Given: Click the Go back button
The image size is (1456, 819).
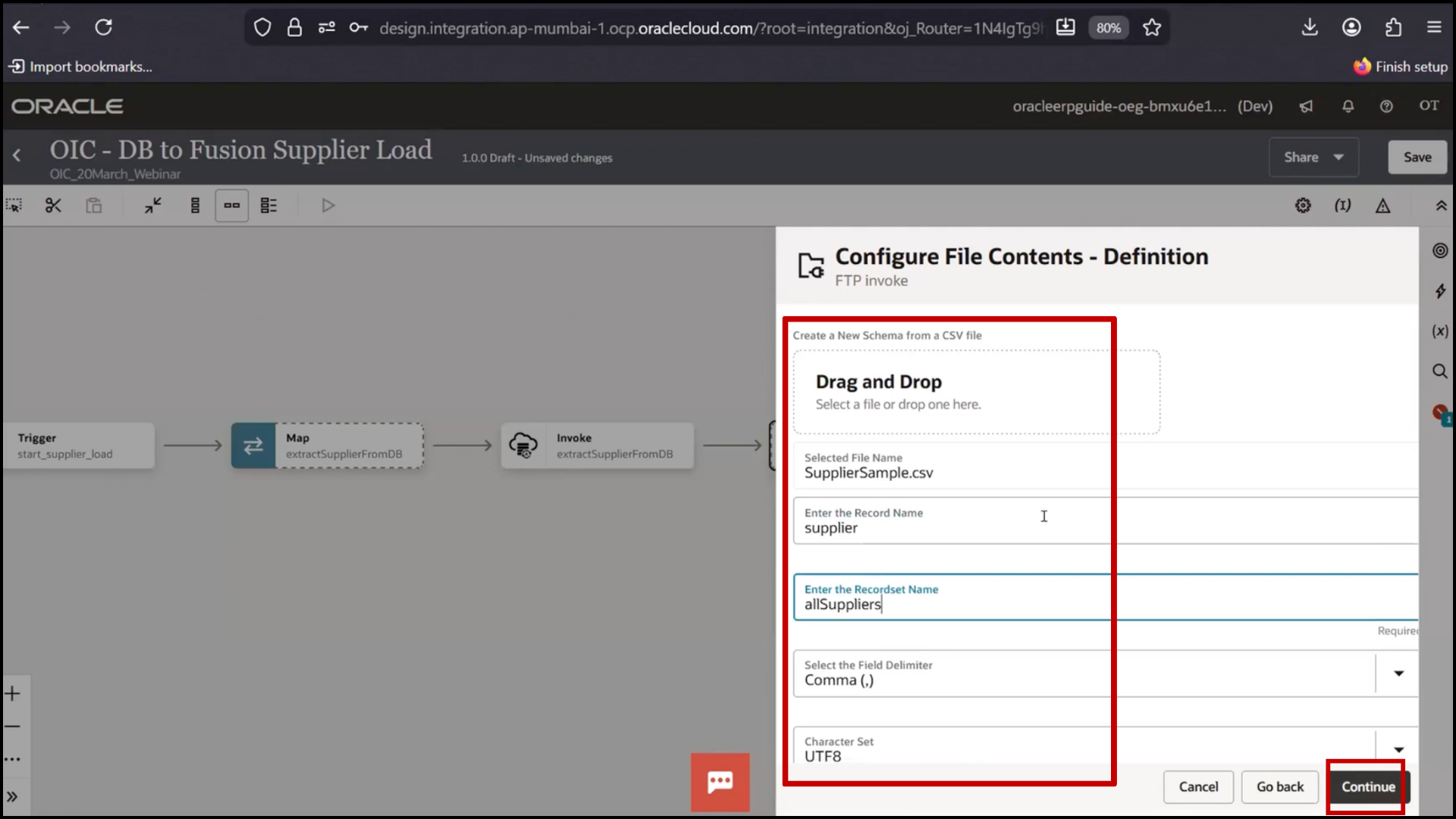Looking at the screenshot, I should [x=1280, y=787].
